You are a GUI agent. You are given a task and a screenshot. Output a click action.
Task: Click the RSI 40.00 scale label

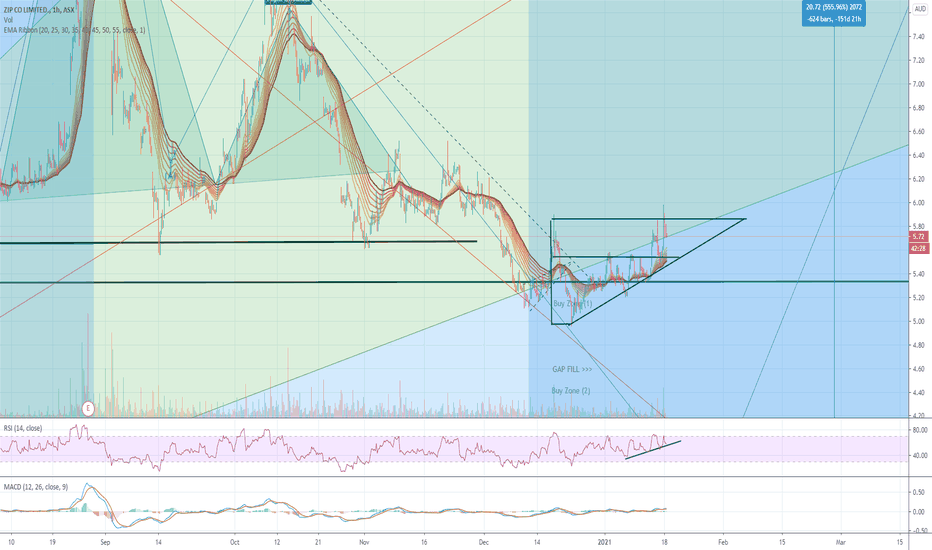(920, 455)
